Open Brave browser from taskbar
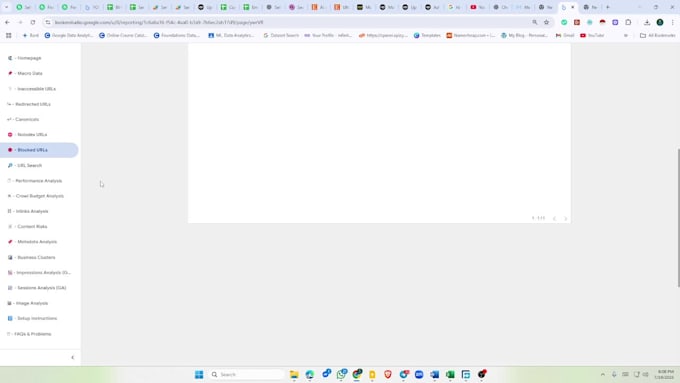Screen dimensions: 680x383 coord(388,374)
